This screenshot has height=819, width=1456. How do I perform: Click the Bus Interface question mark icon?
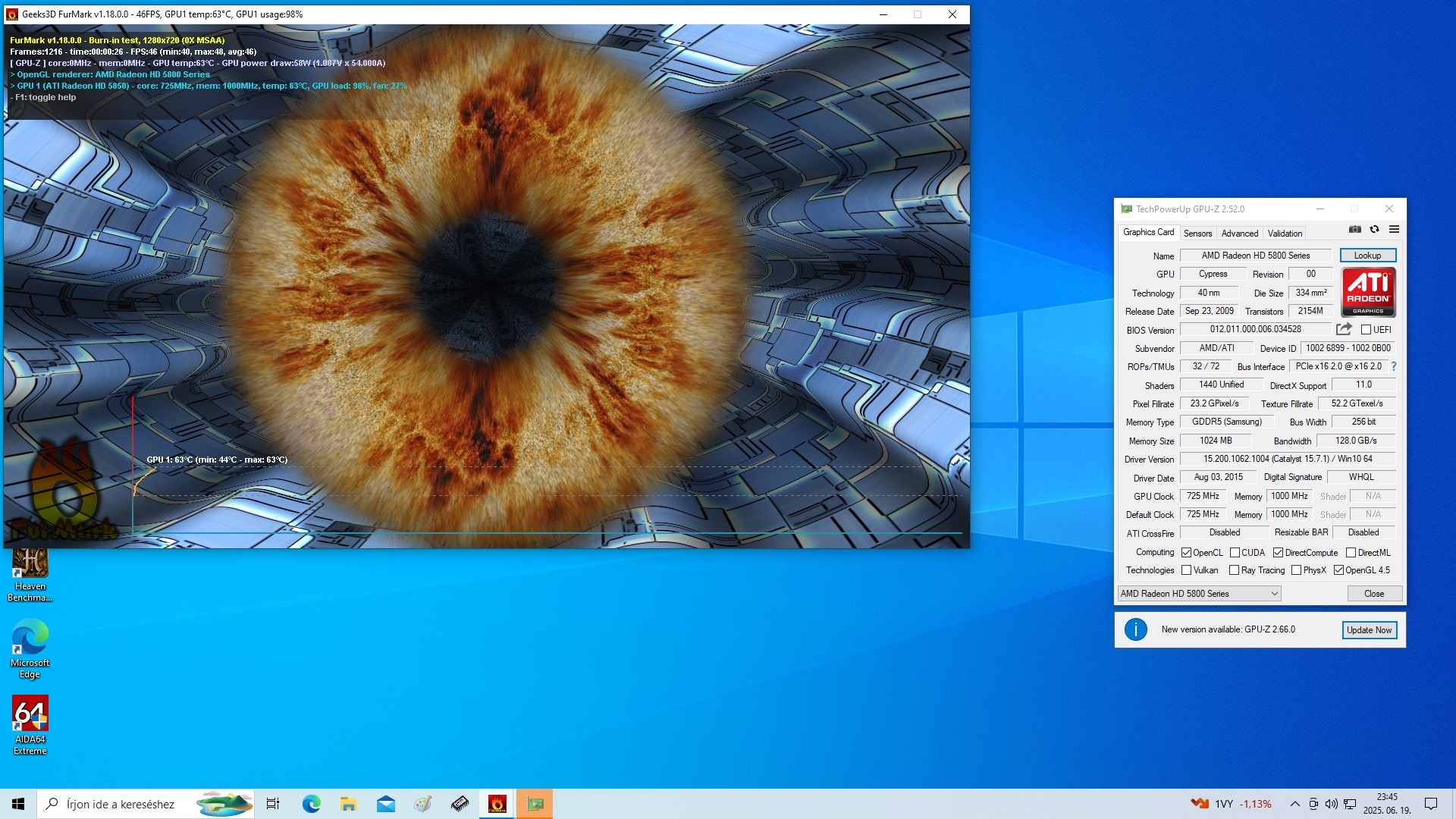coord(1394,366)
